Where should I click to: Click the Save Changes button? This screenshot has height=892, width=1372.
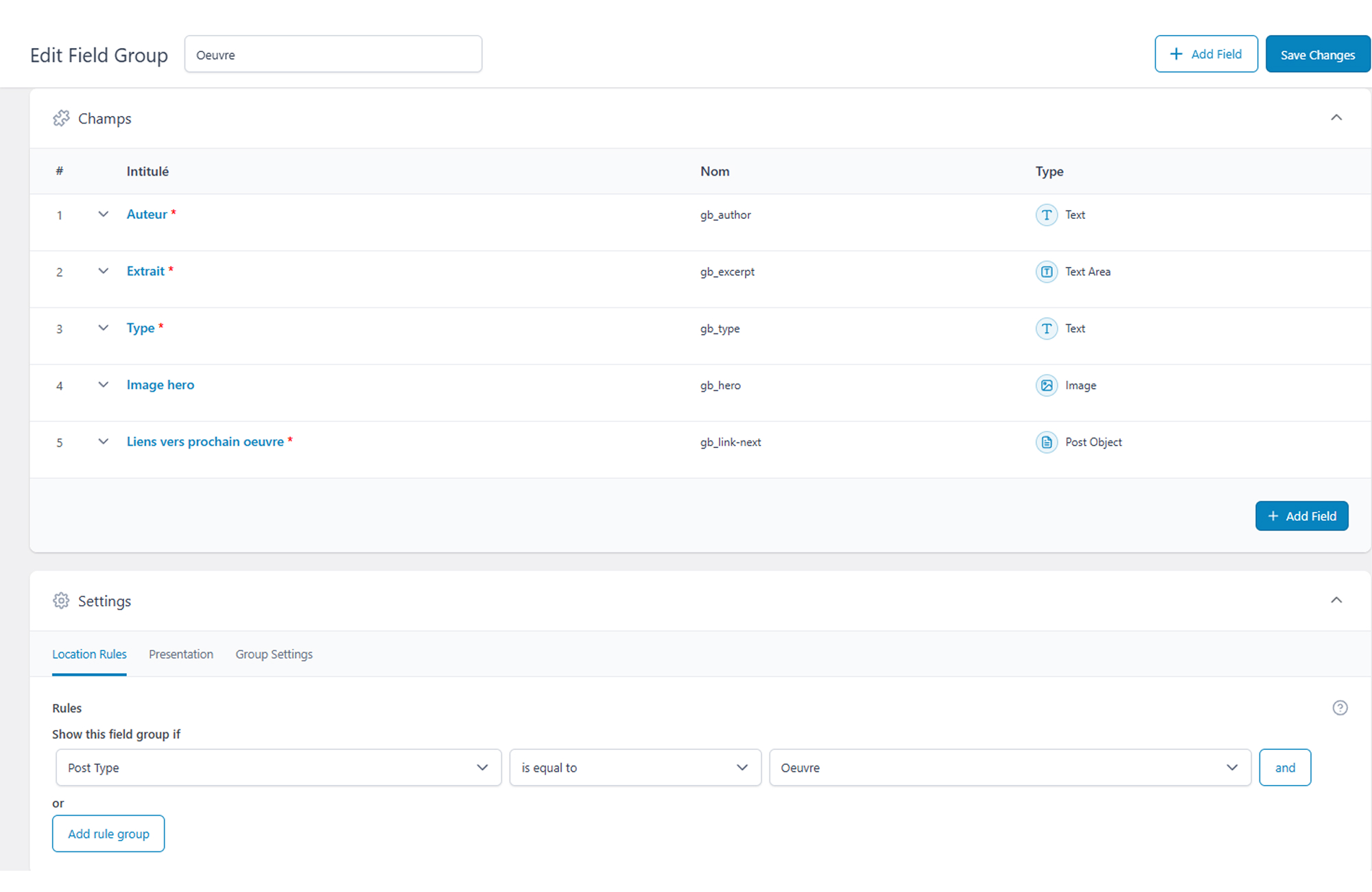point(1317,55)
